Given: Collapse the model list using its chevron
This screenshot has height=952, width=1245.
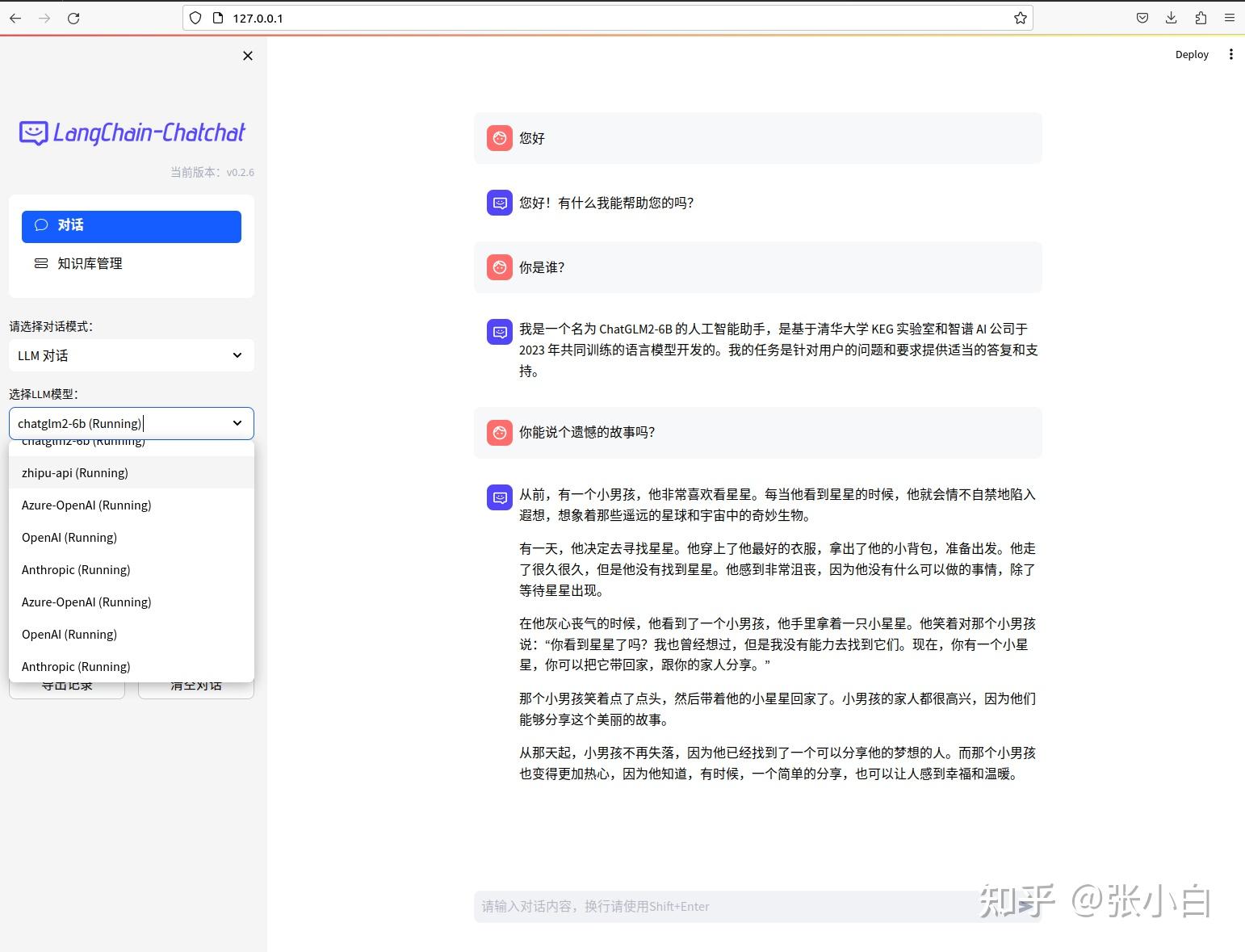Looking at the screenshot, I should [x=237, y=423].
